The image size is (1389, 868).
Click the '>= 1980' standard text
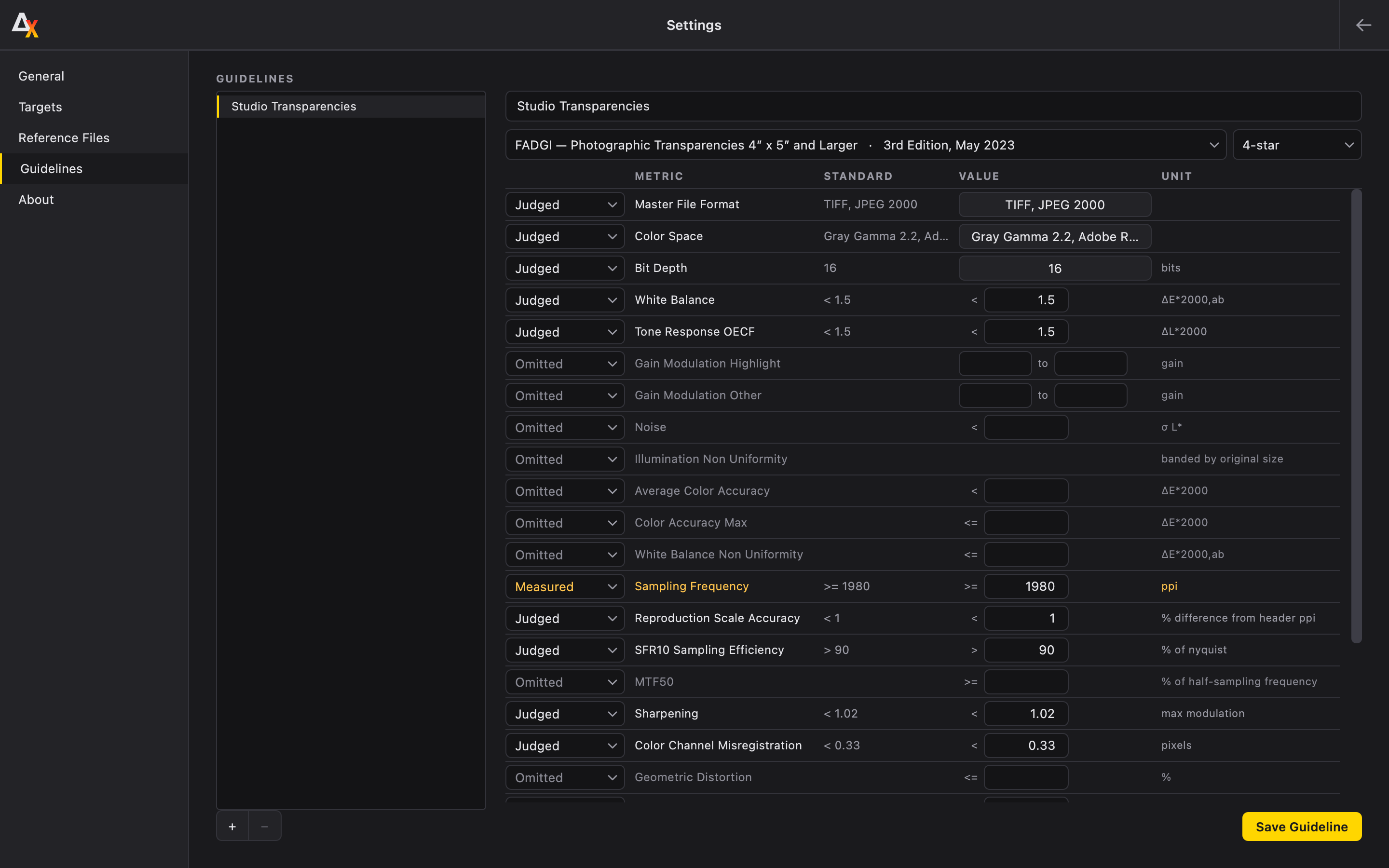pos(846,586)
